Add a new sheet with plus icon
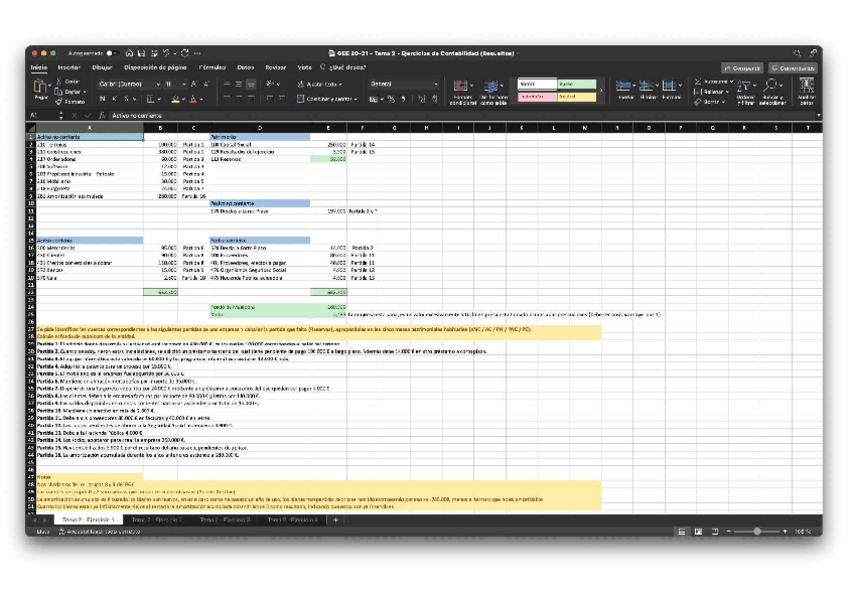848x599 pixels. [x=336, y=520]
